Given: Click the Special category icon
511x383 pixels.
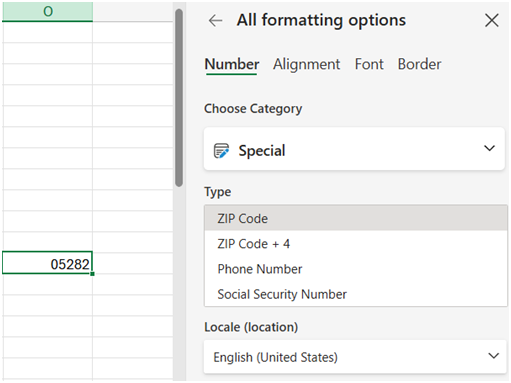Looking at the screenshot, I should pos(221,151).
